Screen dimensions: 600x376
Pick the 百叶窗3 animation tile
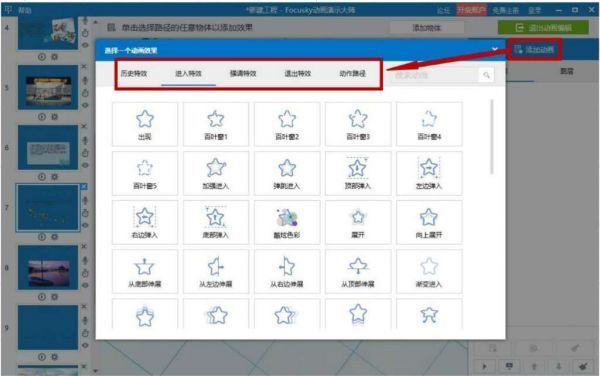coord(358,124)
